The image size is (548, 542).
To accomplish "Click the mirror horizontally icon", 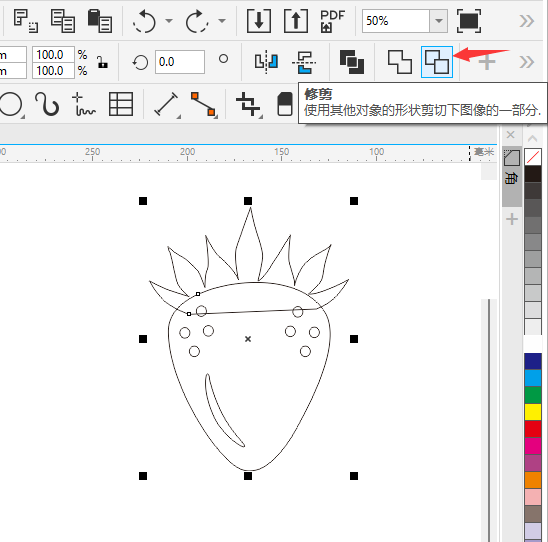I will pos(266,62).
